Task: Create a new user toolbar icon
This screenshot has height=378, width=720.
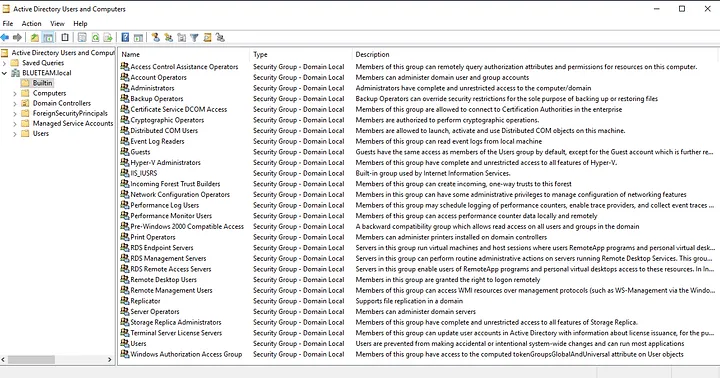Action: pyautogui.click(x=156, y=38)
